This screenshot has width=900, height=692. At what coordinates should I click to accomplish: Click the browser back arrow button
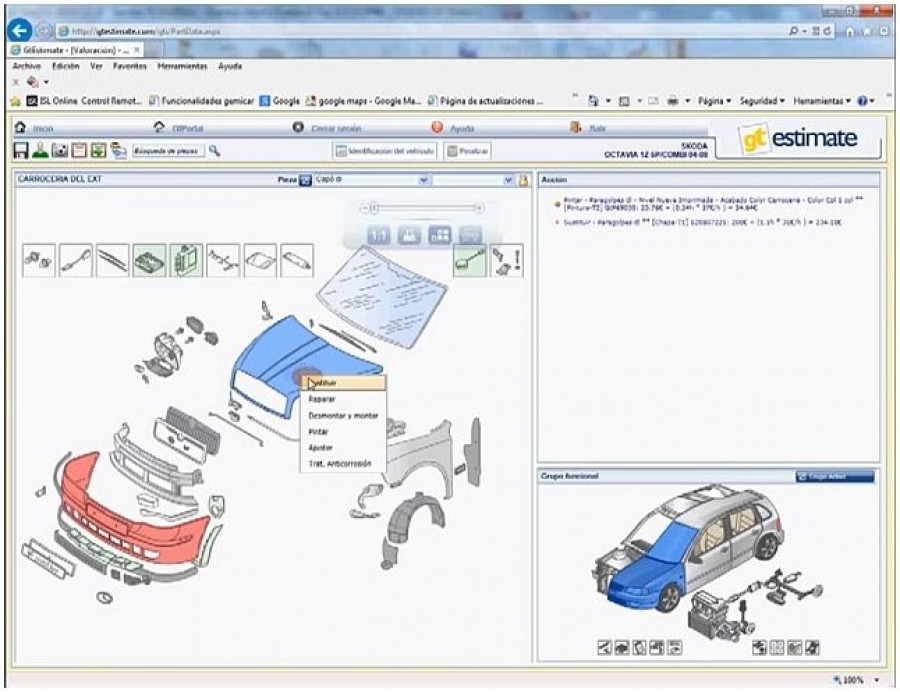click(x=20, y=30)
